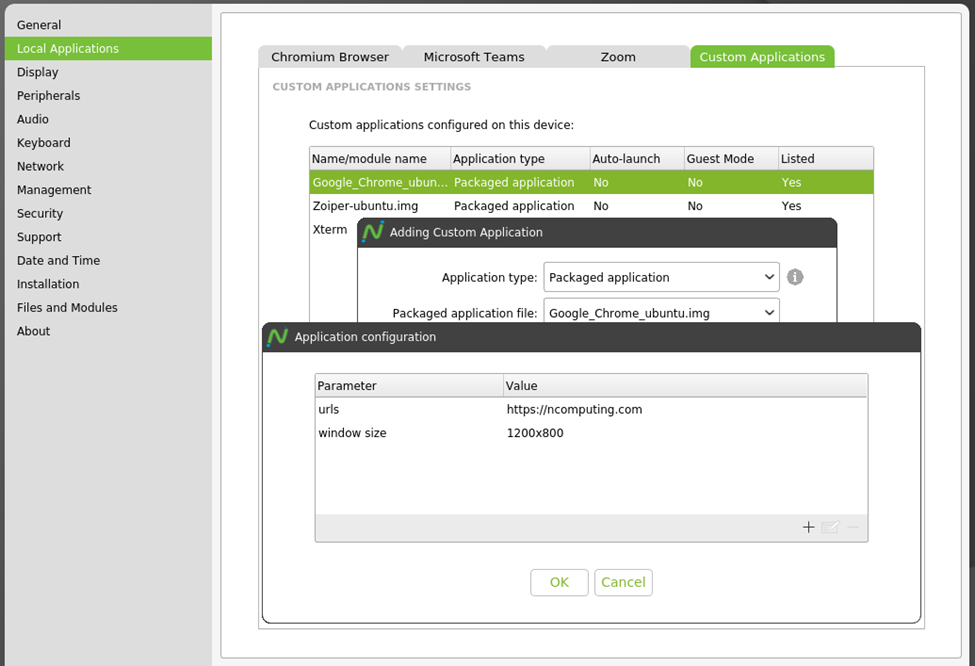Click the Guest Mode value for Zoiper-ubuntu.img
The image size is (975, 666).
point(695,206)
